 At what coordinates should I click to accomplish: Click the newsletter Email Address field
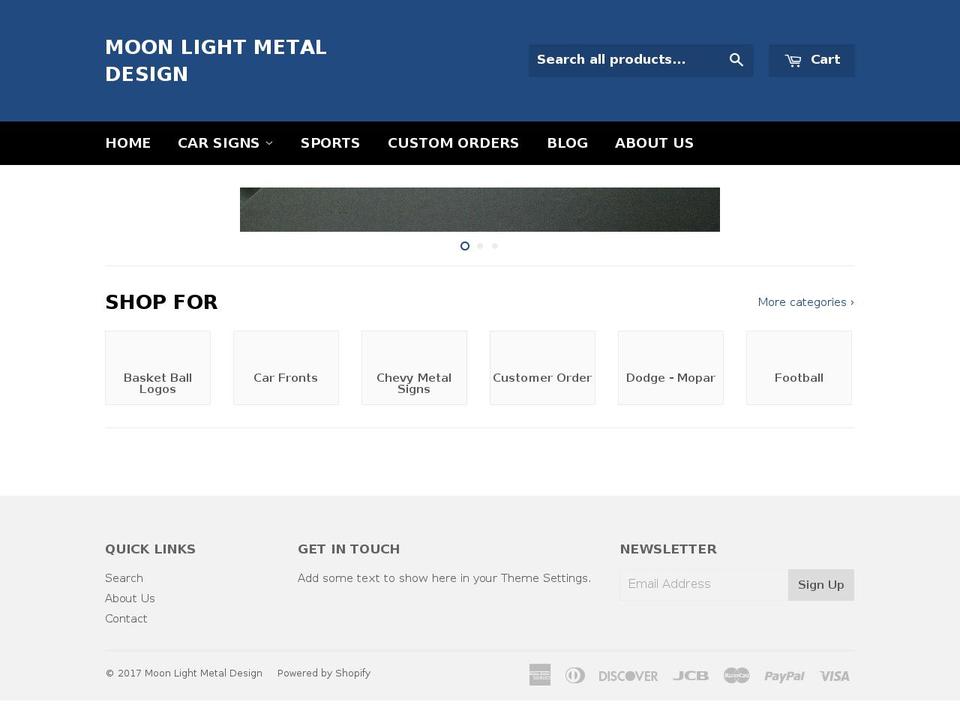(703, 585)
